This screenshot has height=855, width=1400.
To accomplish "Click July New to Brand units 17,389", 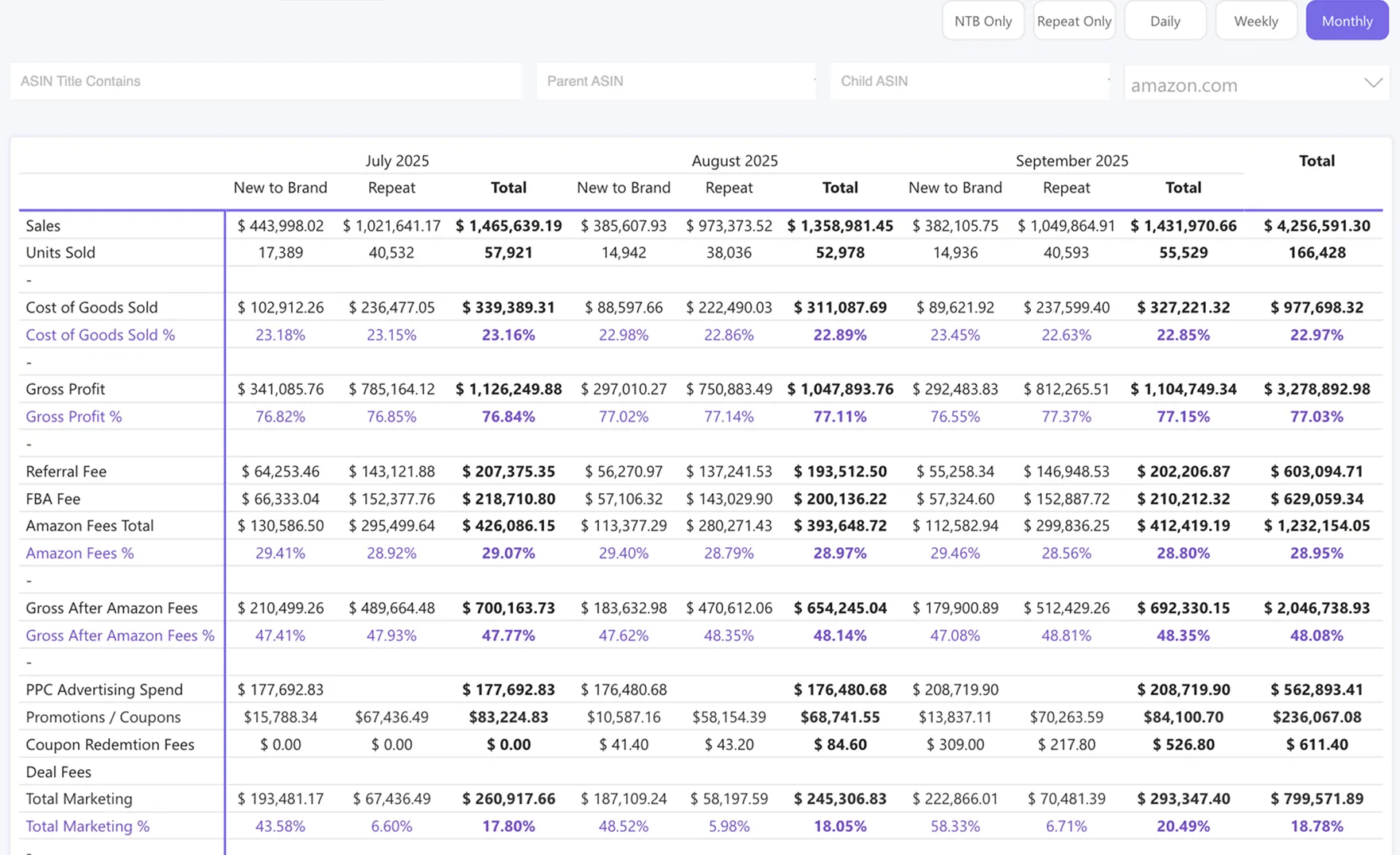I will coord(280,253).
